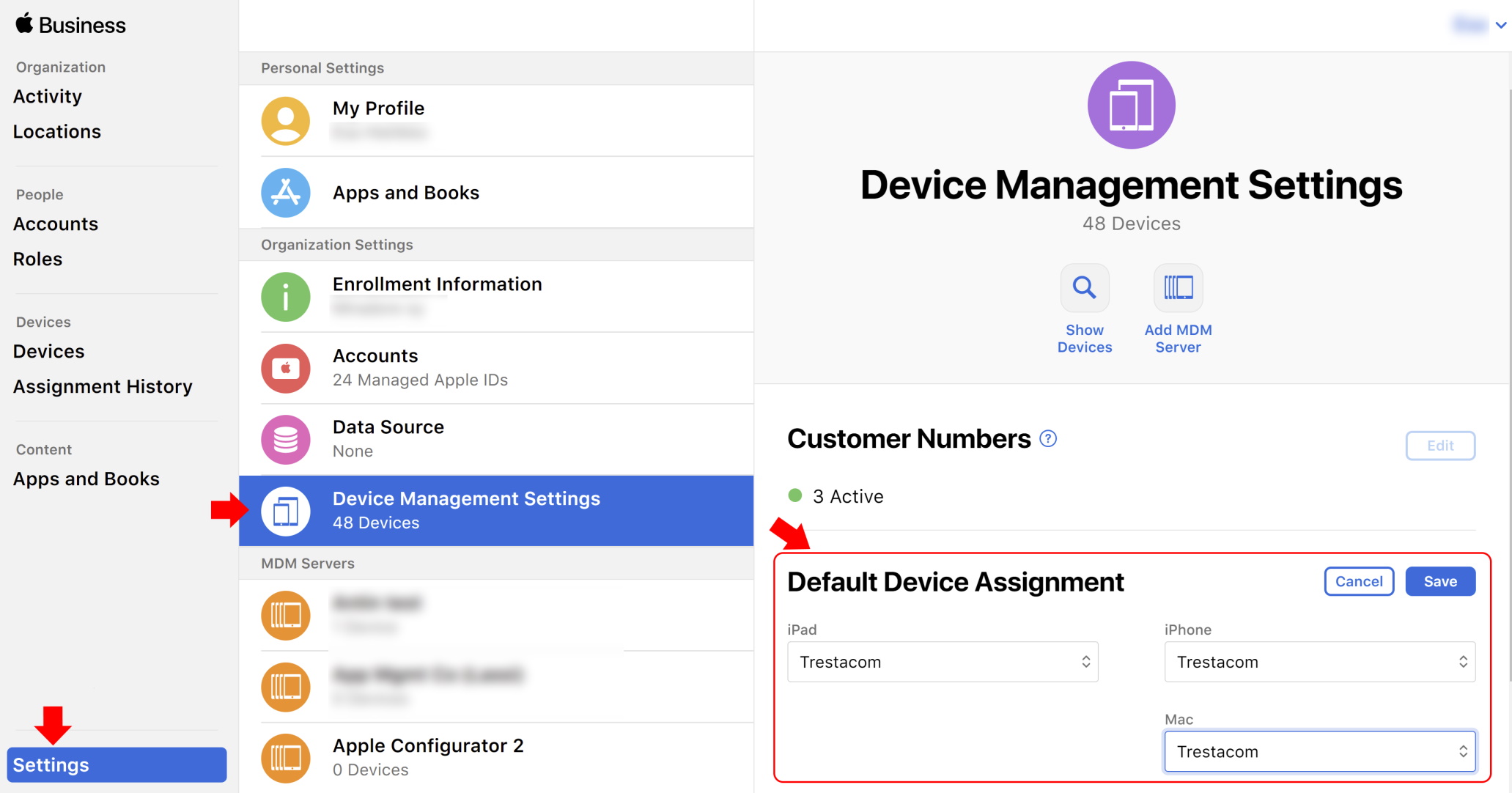Click the Apple Configurator 2 server icon
Image resolution: width=1512 pixels, height=793 pixels.
point(286,759)
